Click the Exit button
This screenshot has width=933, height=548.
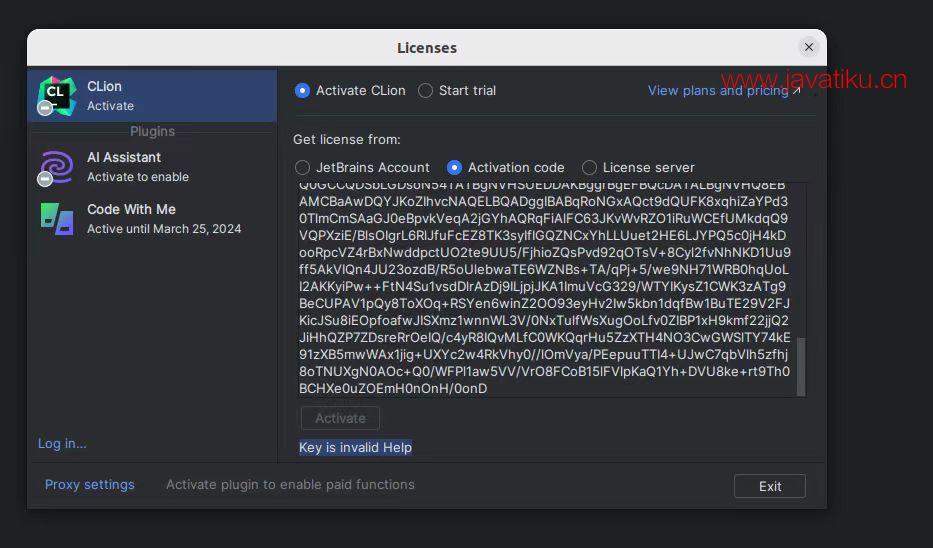770,486
